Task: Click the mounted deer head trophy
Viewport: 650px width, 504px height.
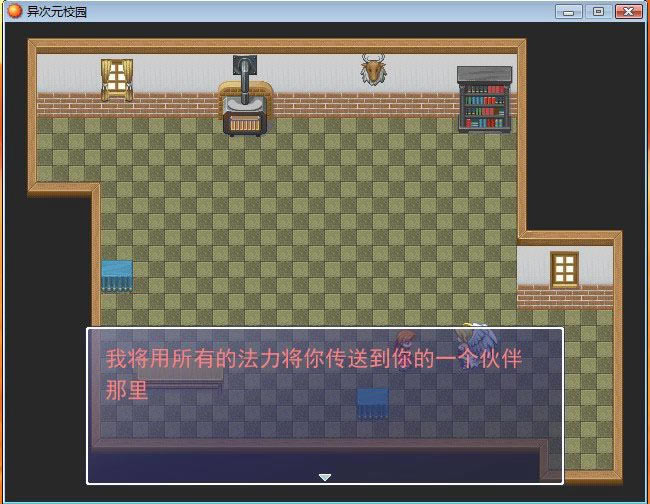Action: [374, 70]
